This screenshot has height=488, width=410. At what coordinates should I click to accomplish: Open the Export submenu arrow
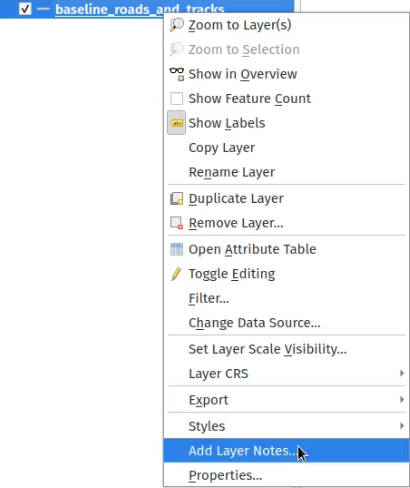coord(402,400)
